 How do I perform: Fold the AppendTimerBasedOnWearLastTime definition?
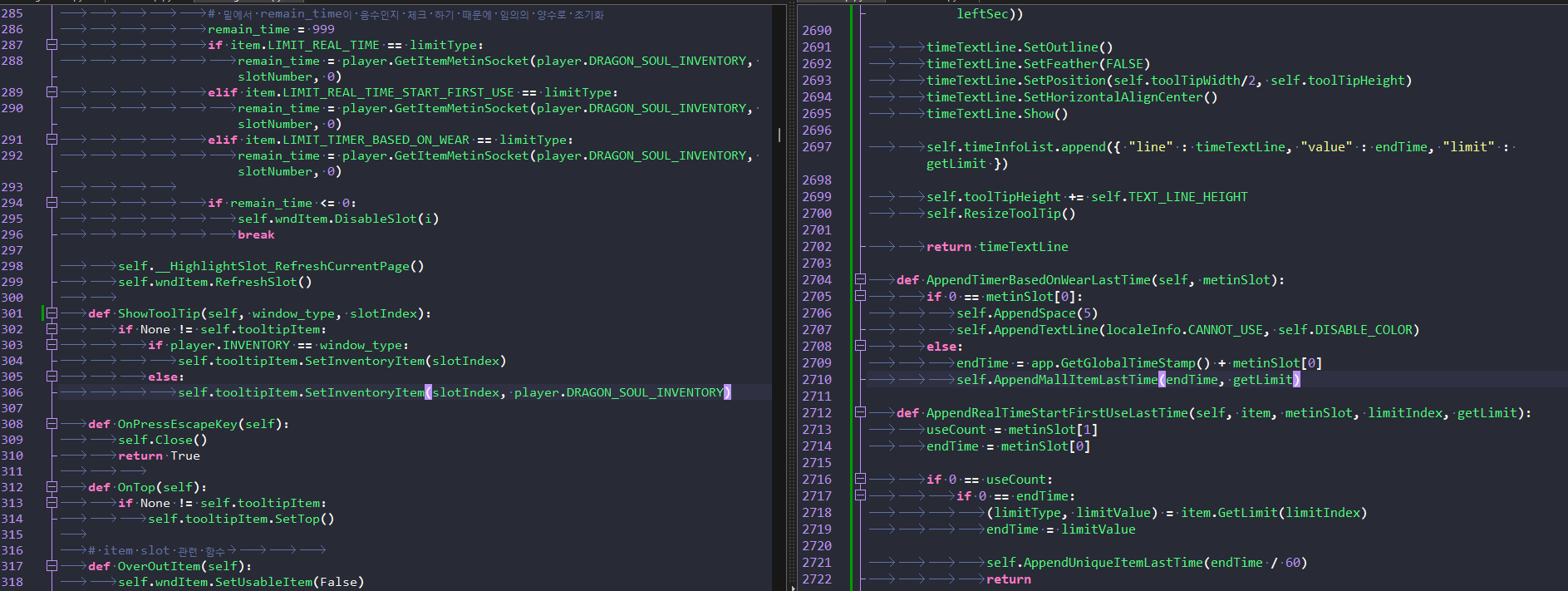860,280
